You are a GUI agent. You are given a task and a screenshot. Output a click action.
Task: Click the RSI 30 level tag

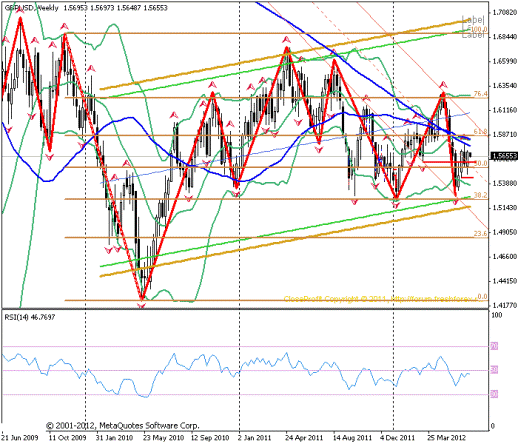[494, 394]
